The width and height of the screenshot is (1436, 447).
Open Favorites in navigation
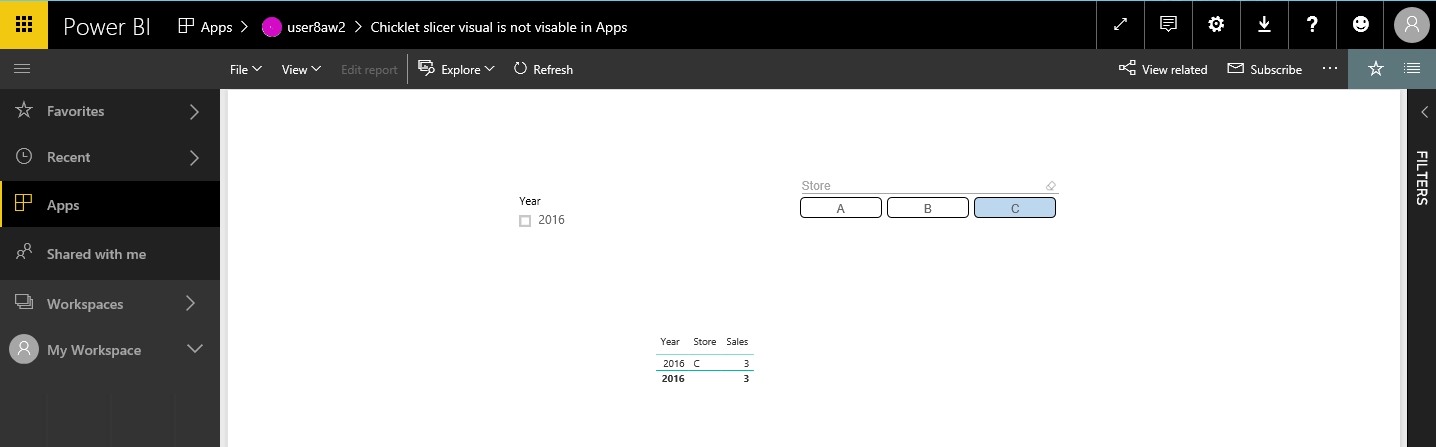76,111
